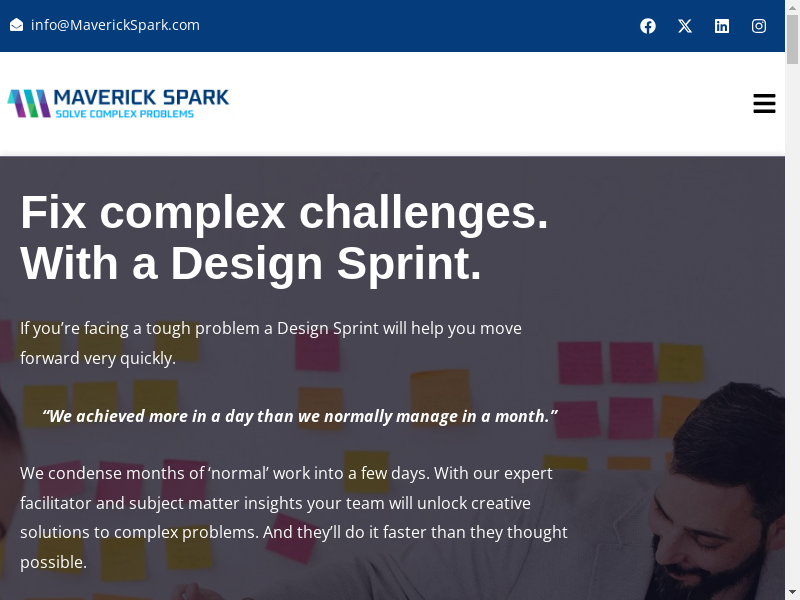Click the 'Fix complex challenges.' heading line
The image size is (800, 600).
(284, 212)
